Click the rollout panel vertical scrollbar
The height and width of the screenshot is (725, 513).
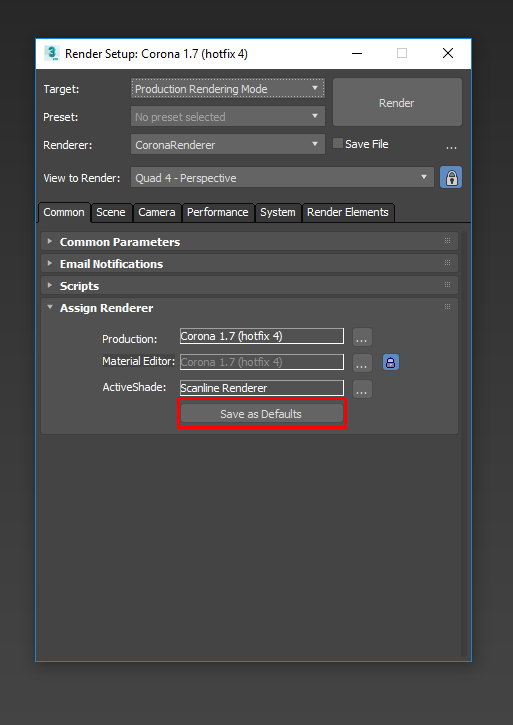tap(464, 444)
